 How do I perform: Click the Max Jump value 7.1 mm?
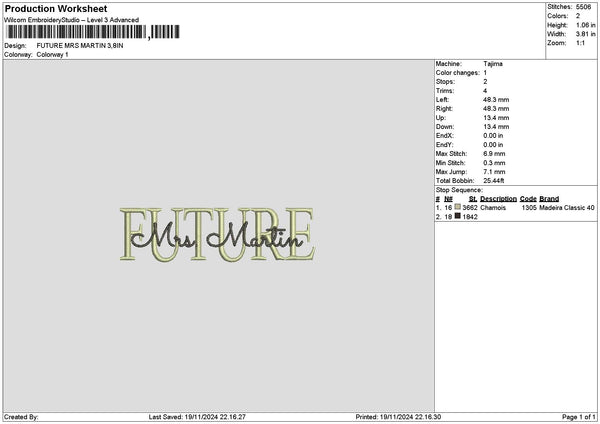[x=494, y=172]
